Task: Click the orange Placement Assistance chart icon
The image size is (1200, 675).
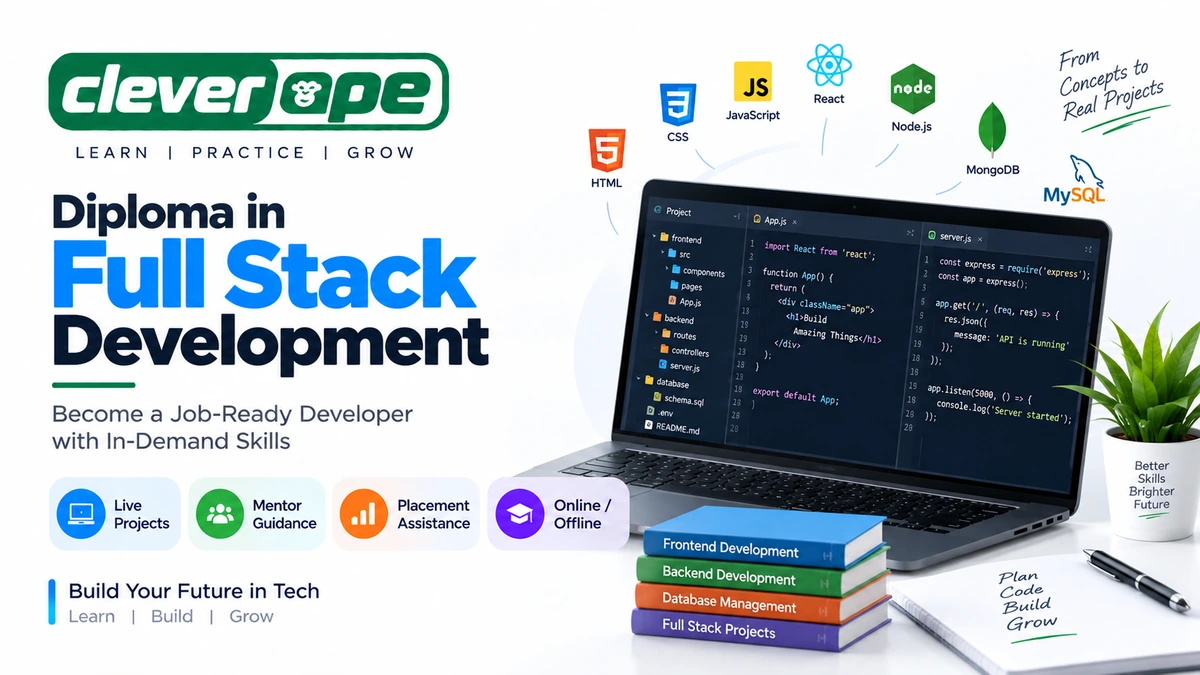Action: [364, 514]
